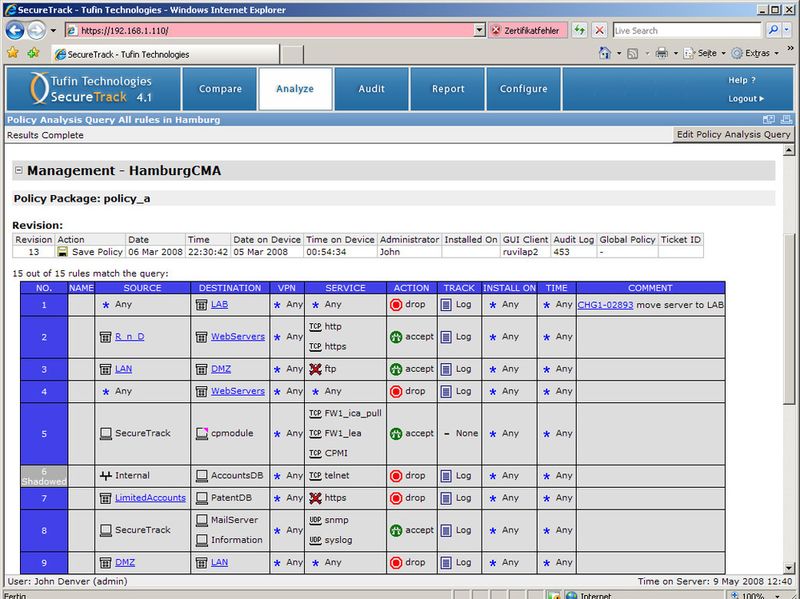
Task: Click the rule 6 Shadowed number cell
Action: [x=44, y=477]
